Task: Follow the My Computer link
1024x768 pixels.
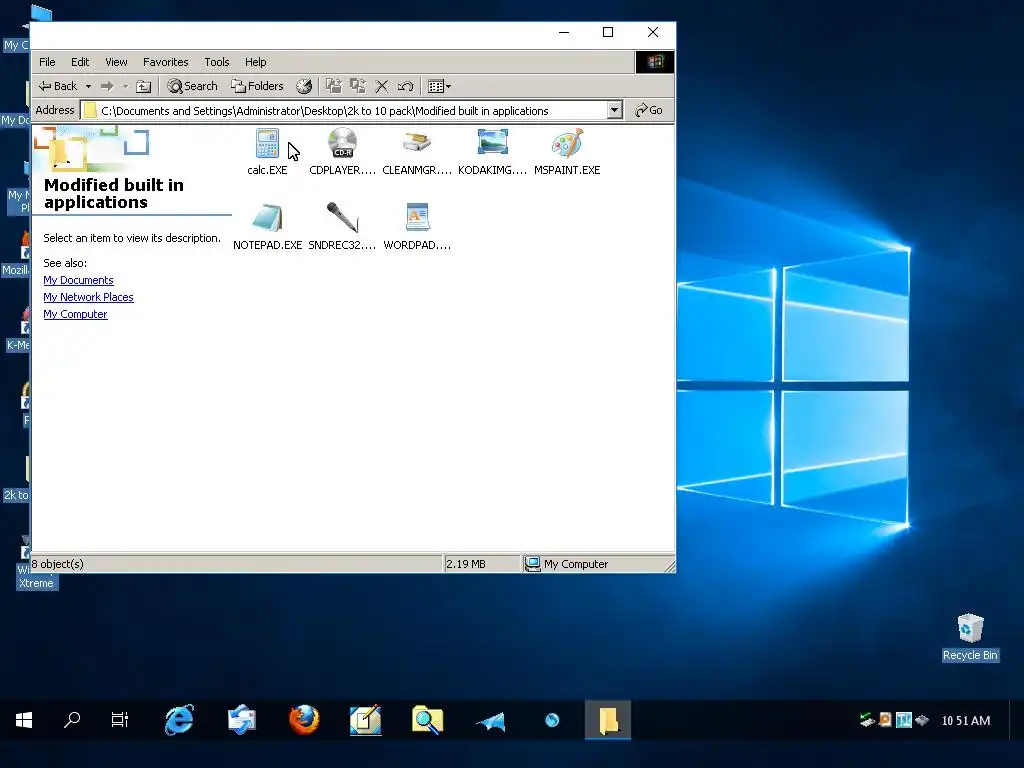Action: [75, 314]
